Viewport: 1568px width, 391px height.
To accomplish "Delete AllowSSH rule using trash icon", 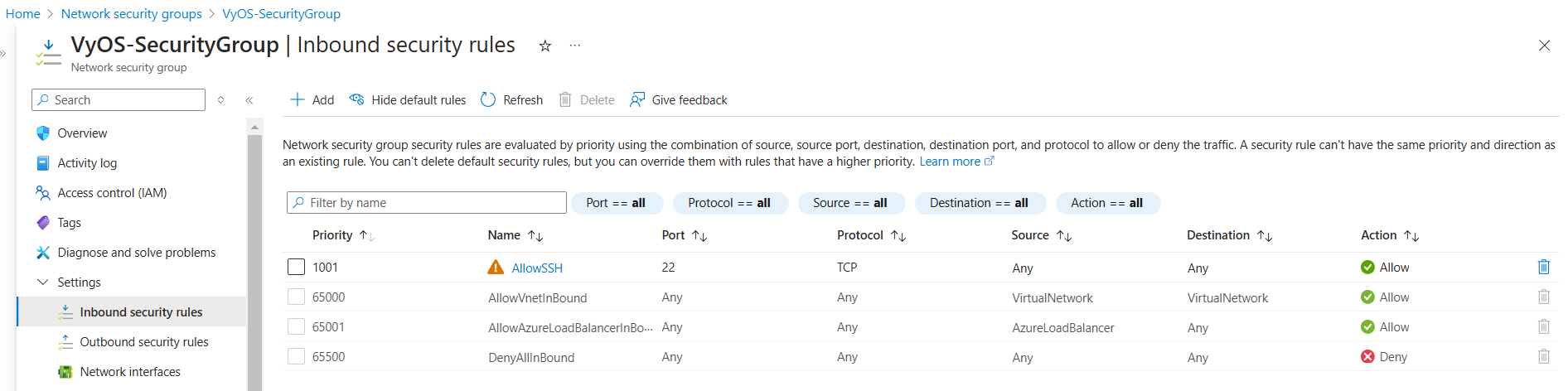I will pyautogui.click(x=1543, y=267).
